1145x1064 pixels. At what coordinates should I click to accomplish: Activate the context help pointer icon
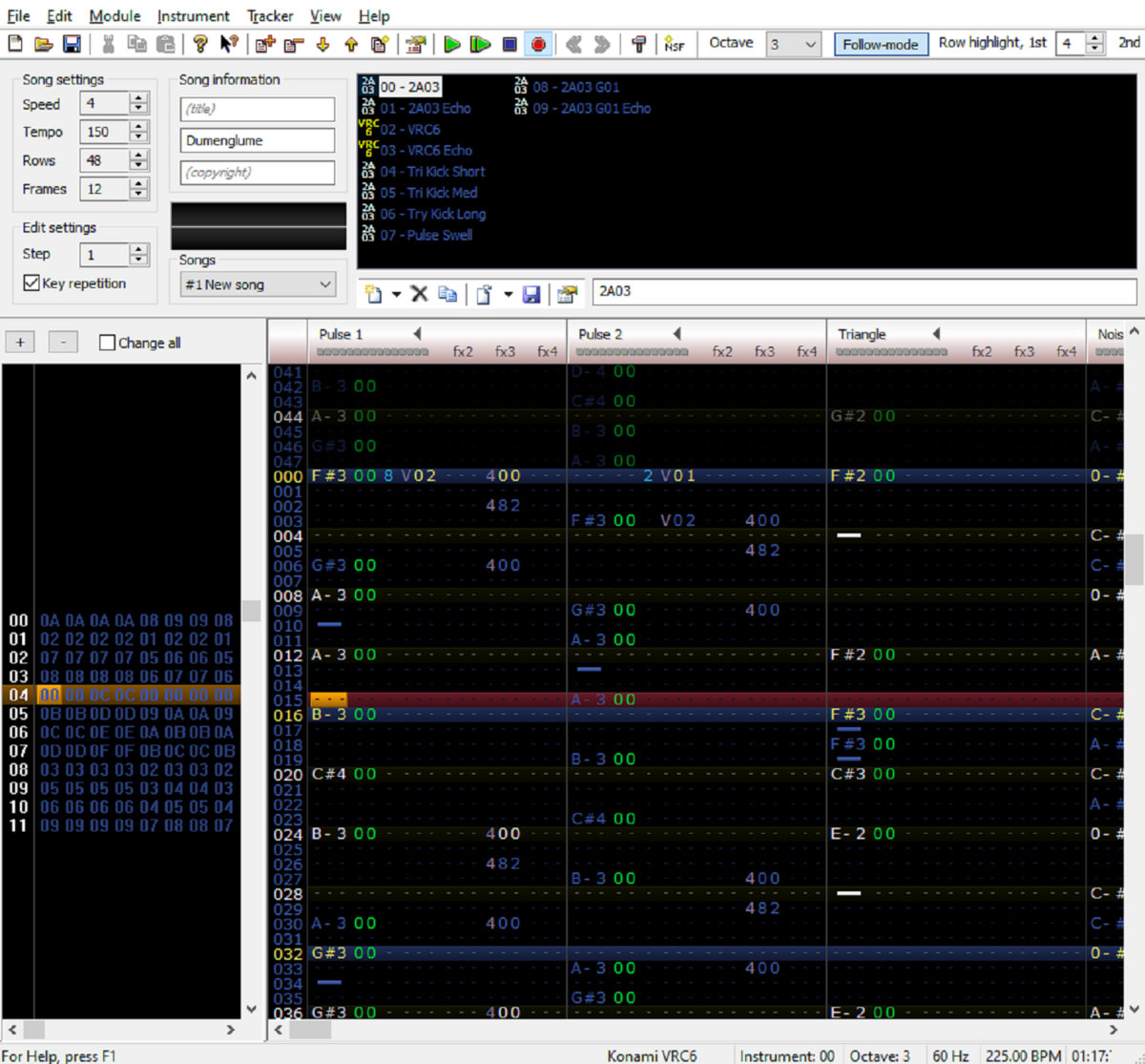coord(228,44)
